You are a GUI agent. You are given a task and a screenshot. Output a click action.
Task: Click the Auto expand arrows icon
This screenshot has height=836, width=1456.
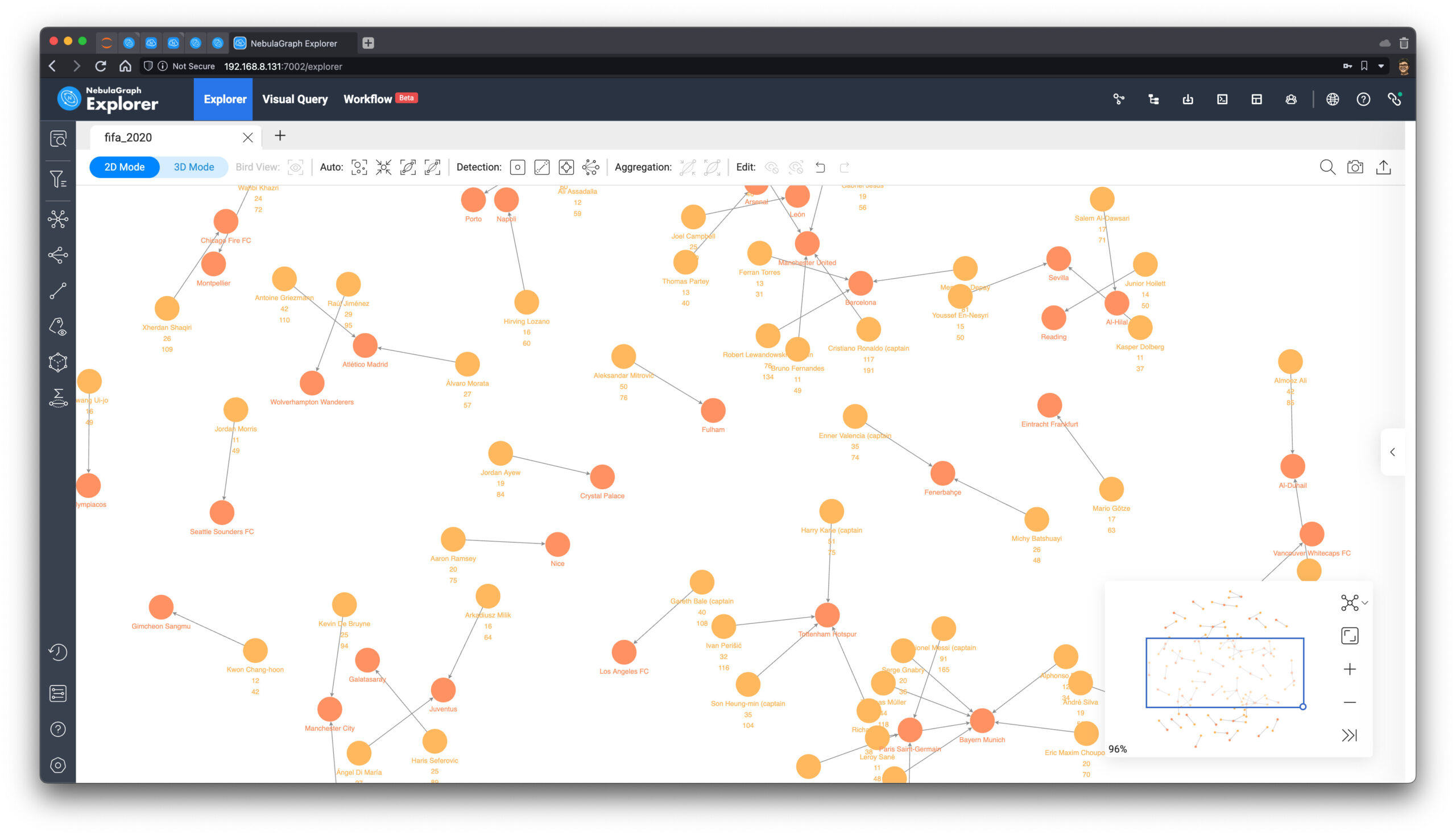383,167
